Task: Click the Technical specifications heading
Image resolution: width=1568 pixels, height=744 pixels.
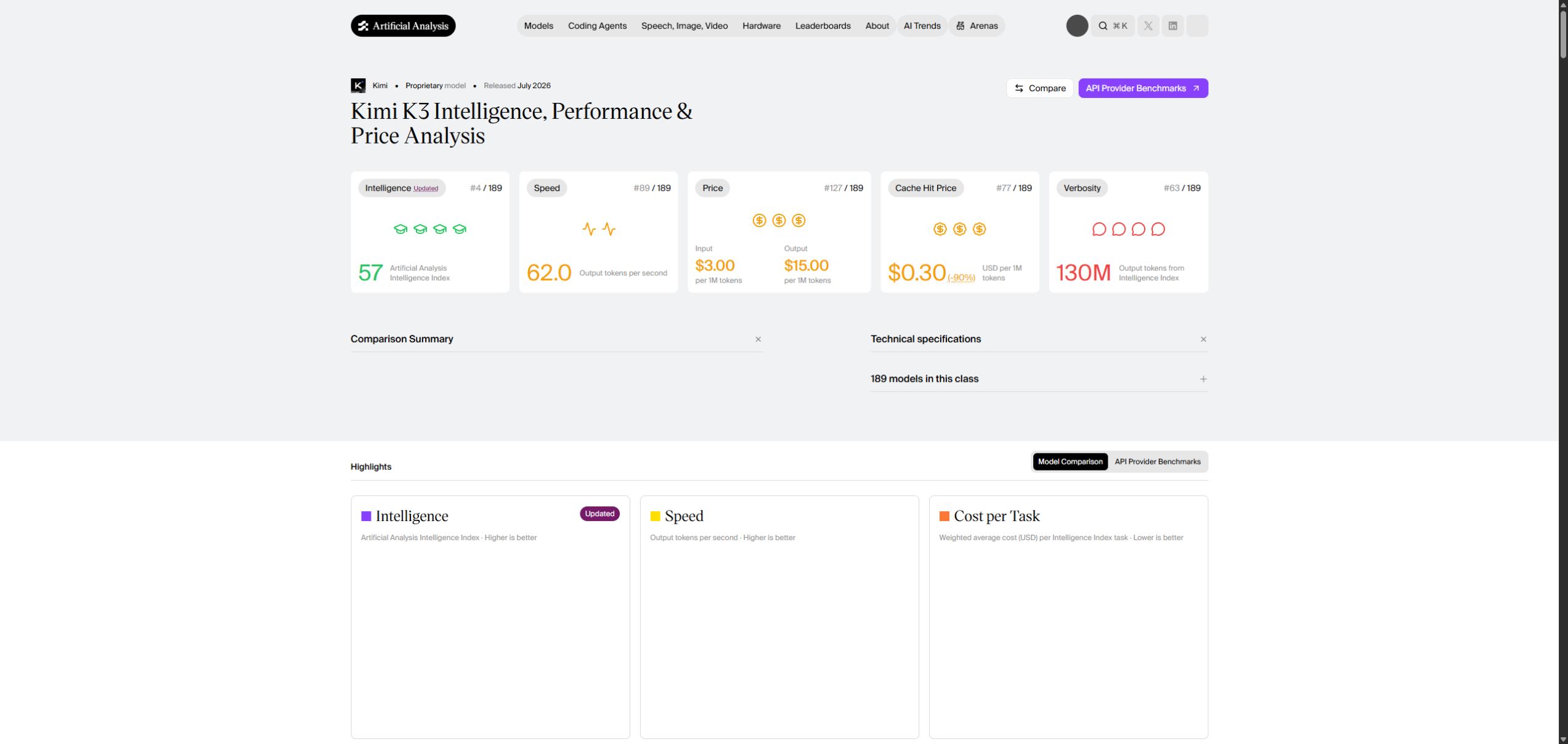Action: (x=925, y=339)
